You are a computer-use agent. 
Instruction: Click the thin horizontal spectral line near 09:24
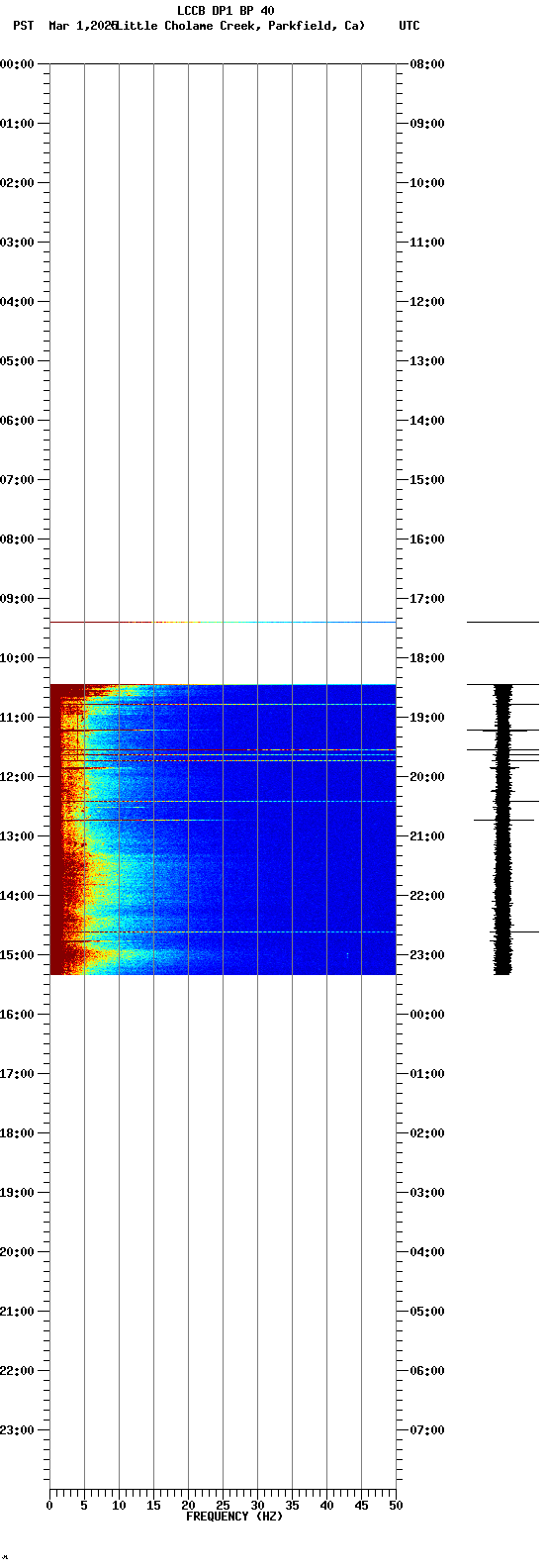point(223,622)
